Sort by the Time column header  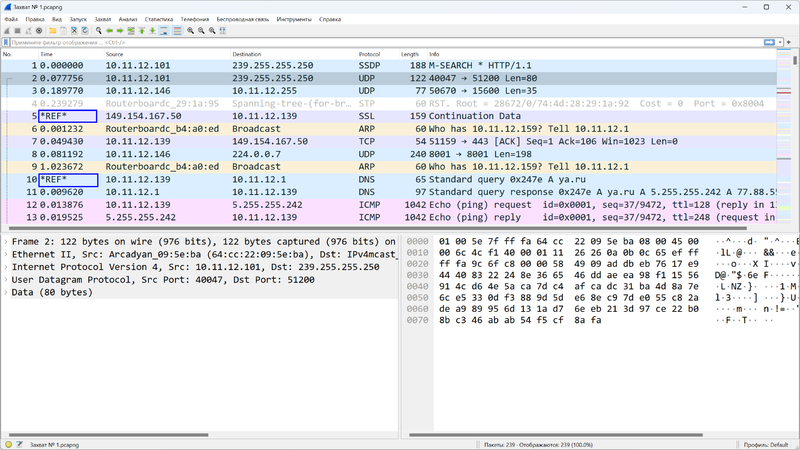pos(71,54)
